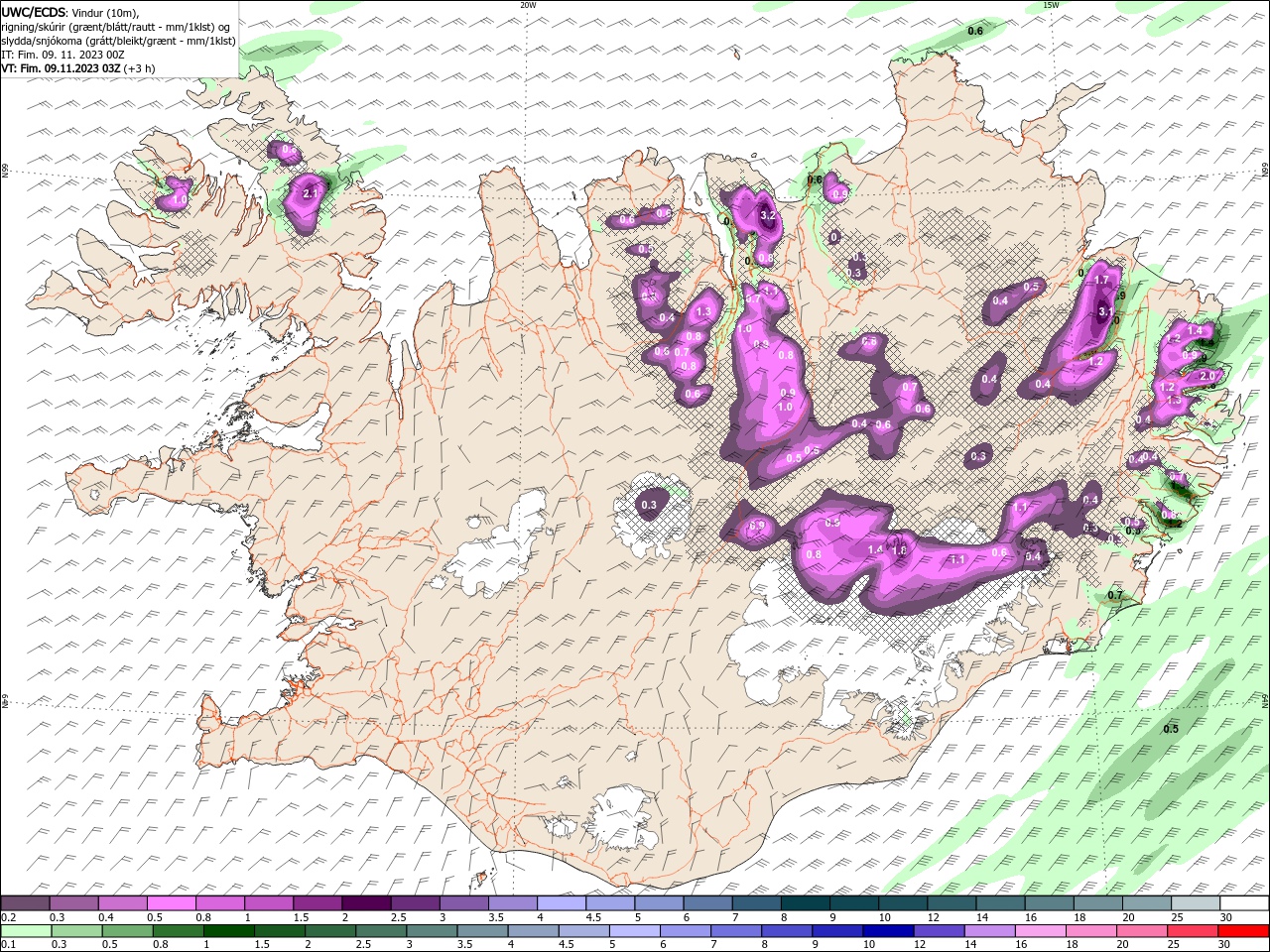Click the 2.0 value near the east coast

pyautogui.click(x=1207, y=376)
